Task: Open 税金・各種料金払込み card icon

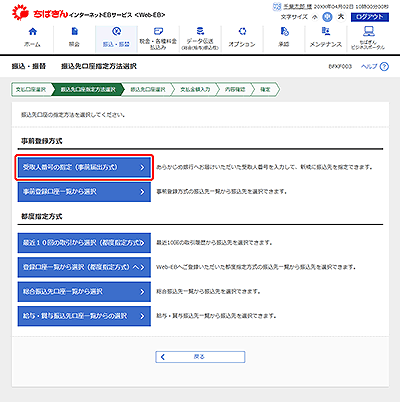Action: coord(158,31)
